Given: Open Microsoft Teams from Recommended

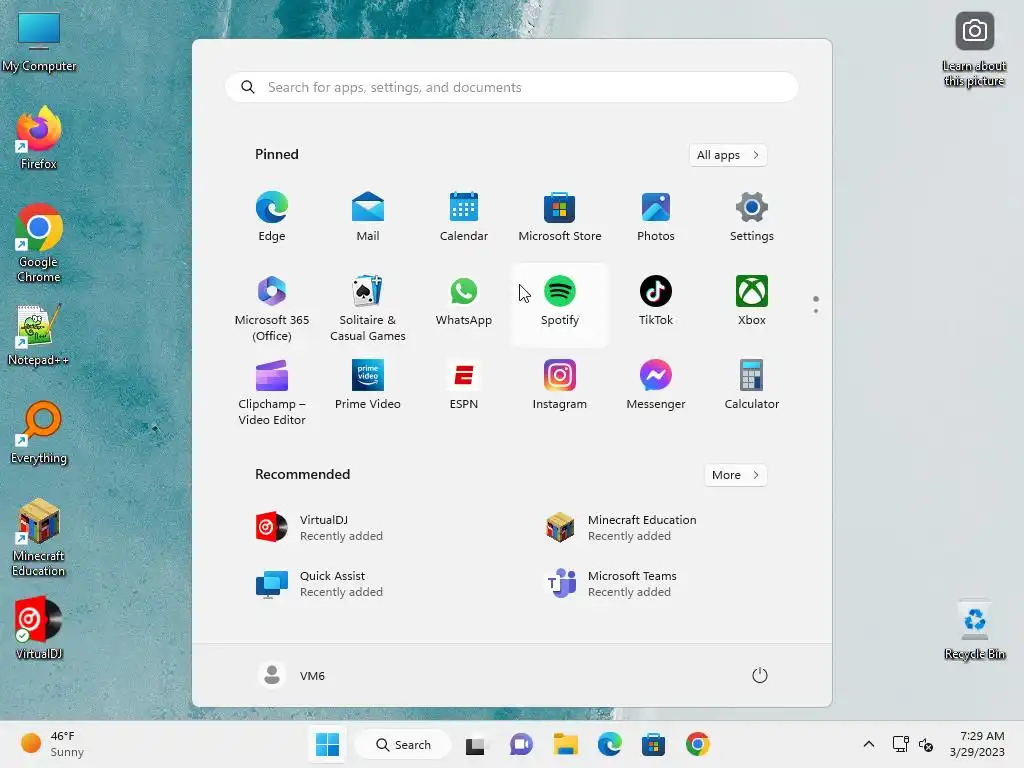Looking at the screenshot, I should pyautogui.click(x=611, y=584).
